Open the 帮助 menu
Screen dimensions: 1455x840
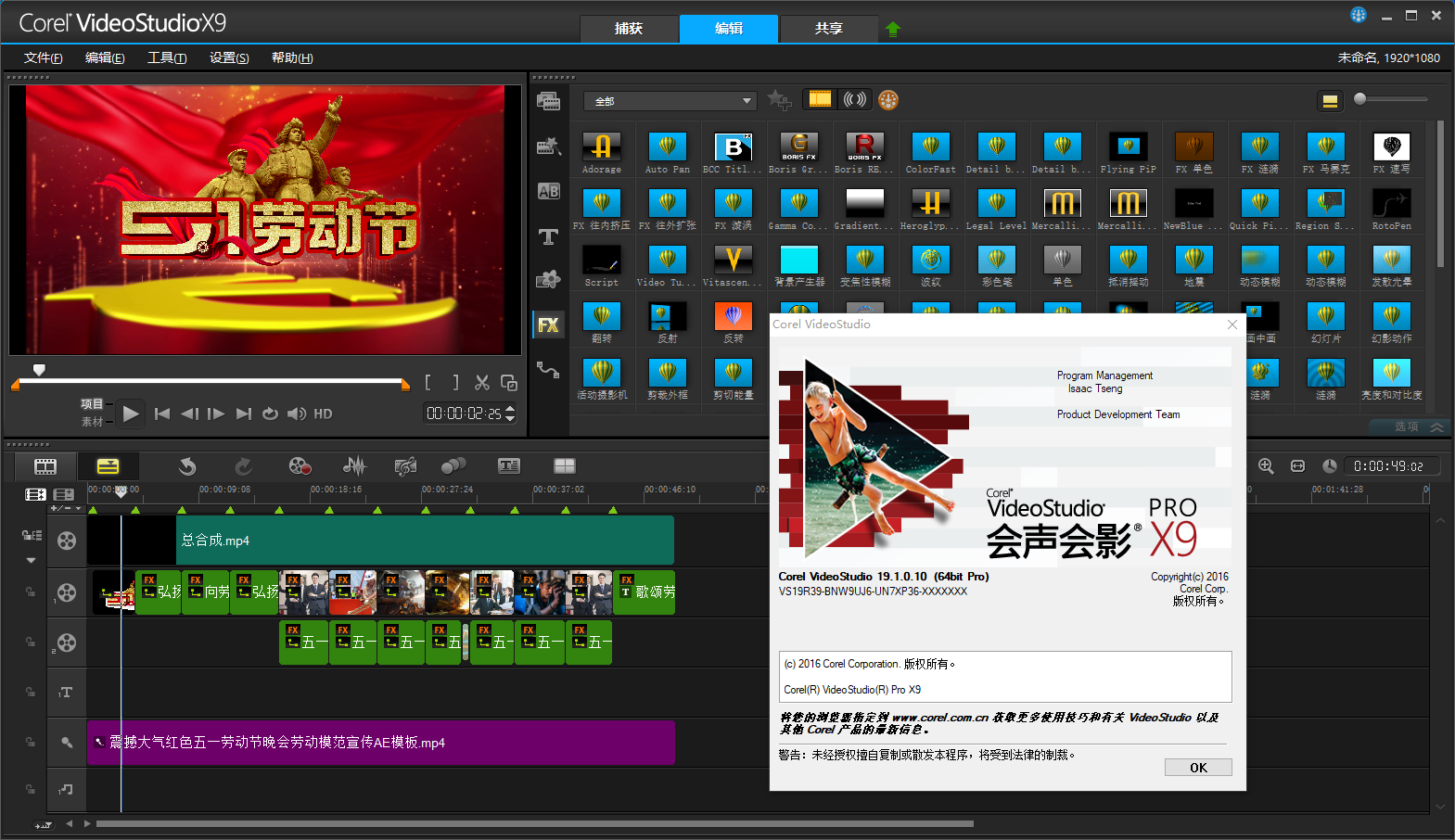coord(292,57)
